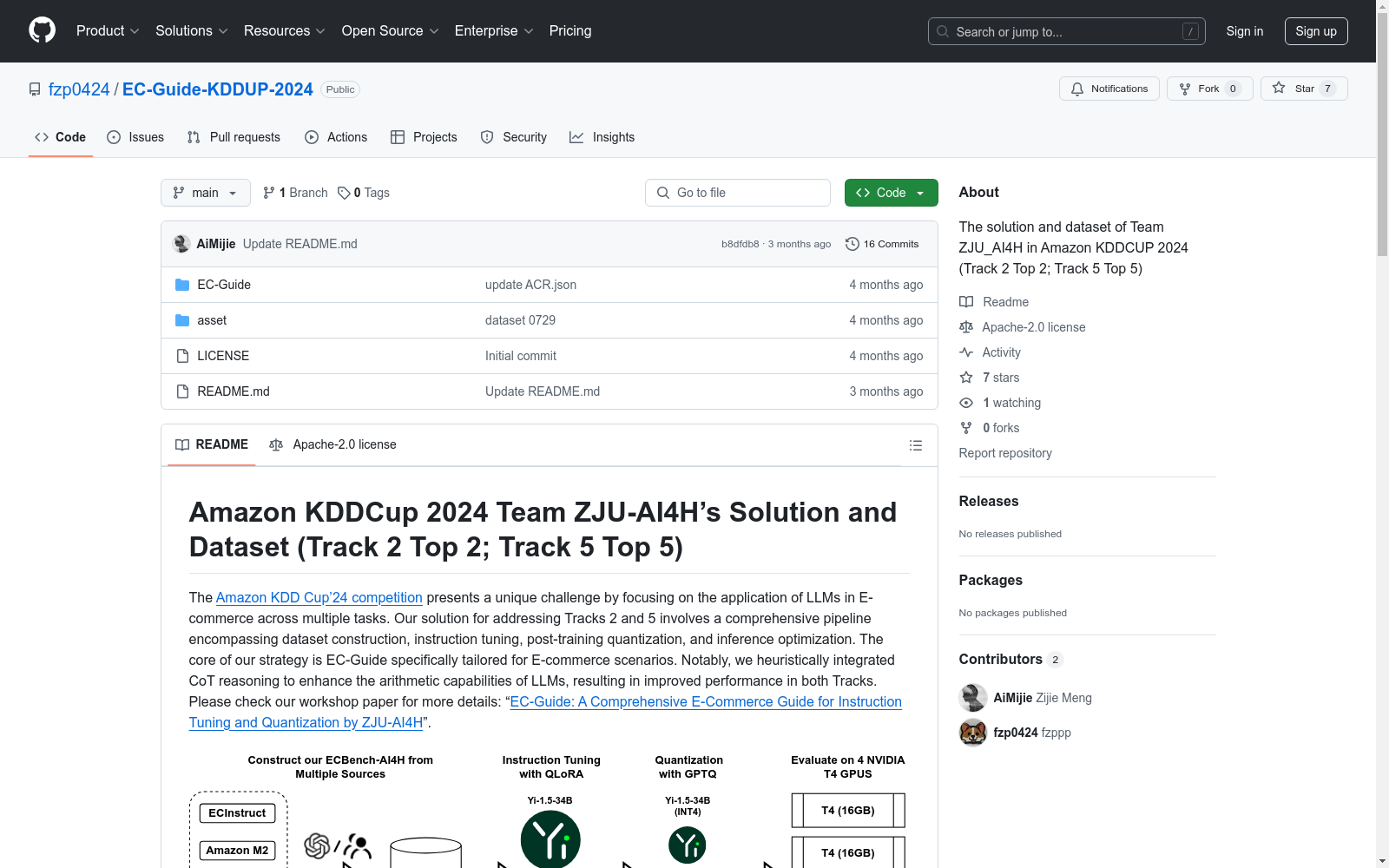Viewport: 1389px width, 868px height.
Task: Select the README tab in file viewer
Action: (212, 444)
